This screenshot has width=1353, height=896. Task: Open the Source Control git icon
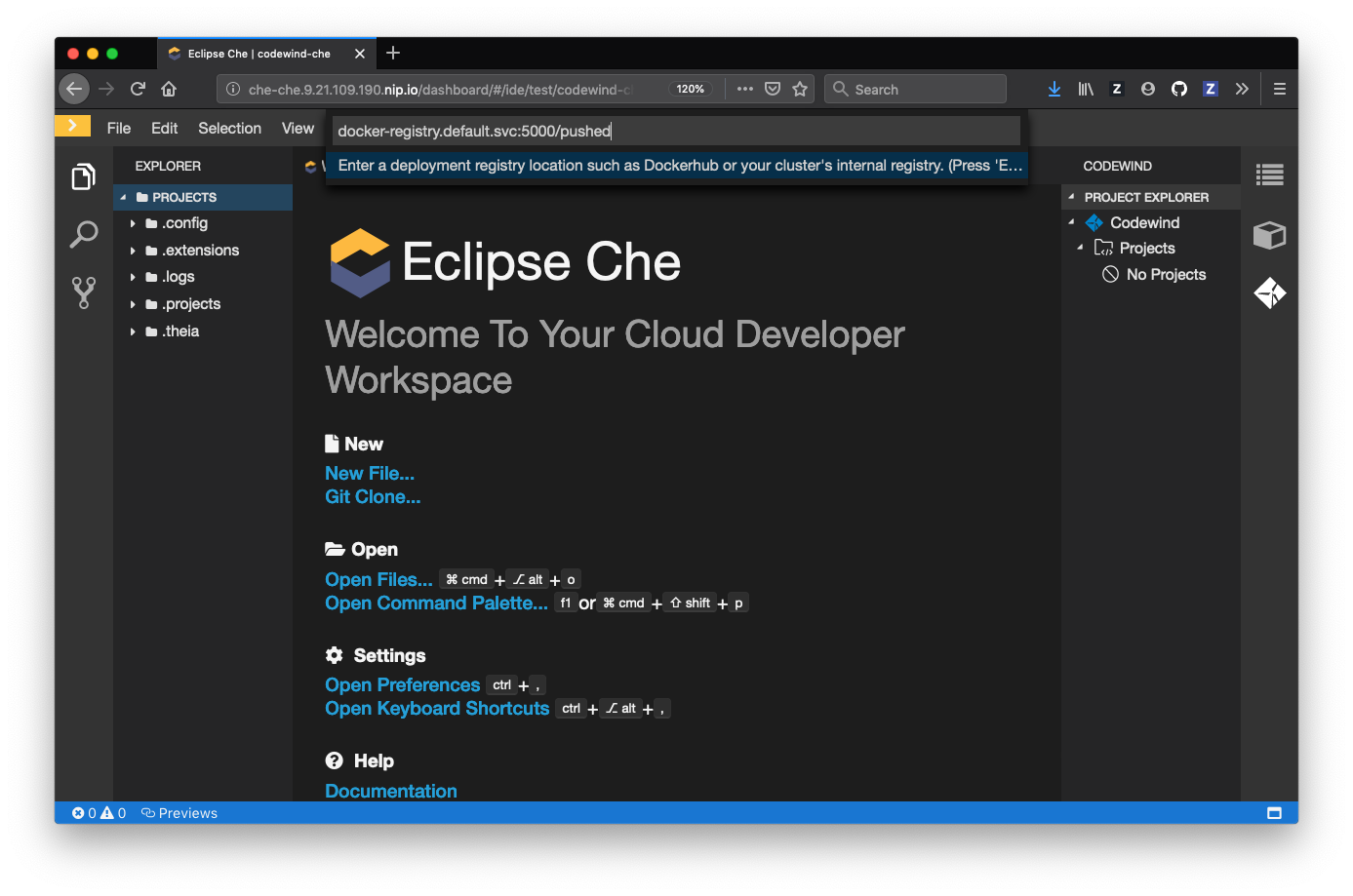pos(84,292)
